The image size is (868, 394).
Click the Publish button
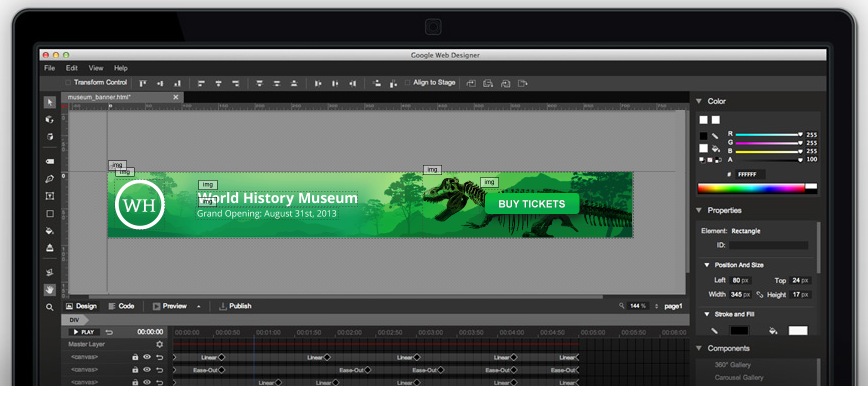[235, 306]
